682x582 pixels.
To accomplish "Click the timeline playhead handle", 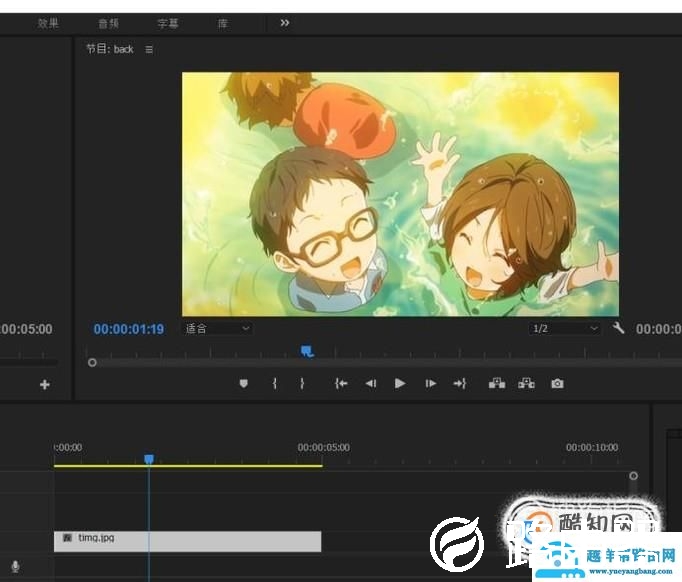I will [149, 459].
